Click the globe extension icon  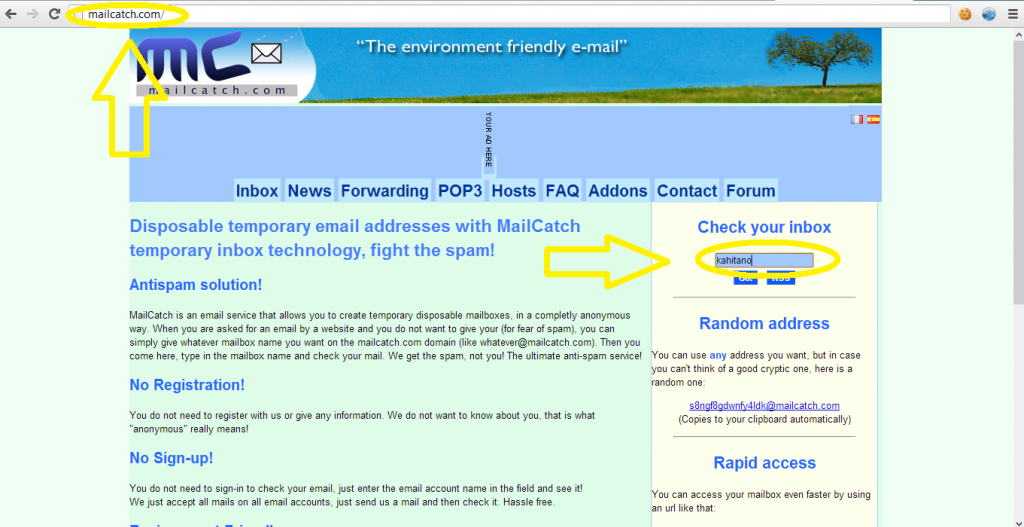pyautogui.click(x=989, y=15)
